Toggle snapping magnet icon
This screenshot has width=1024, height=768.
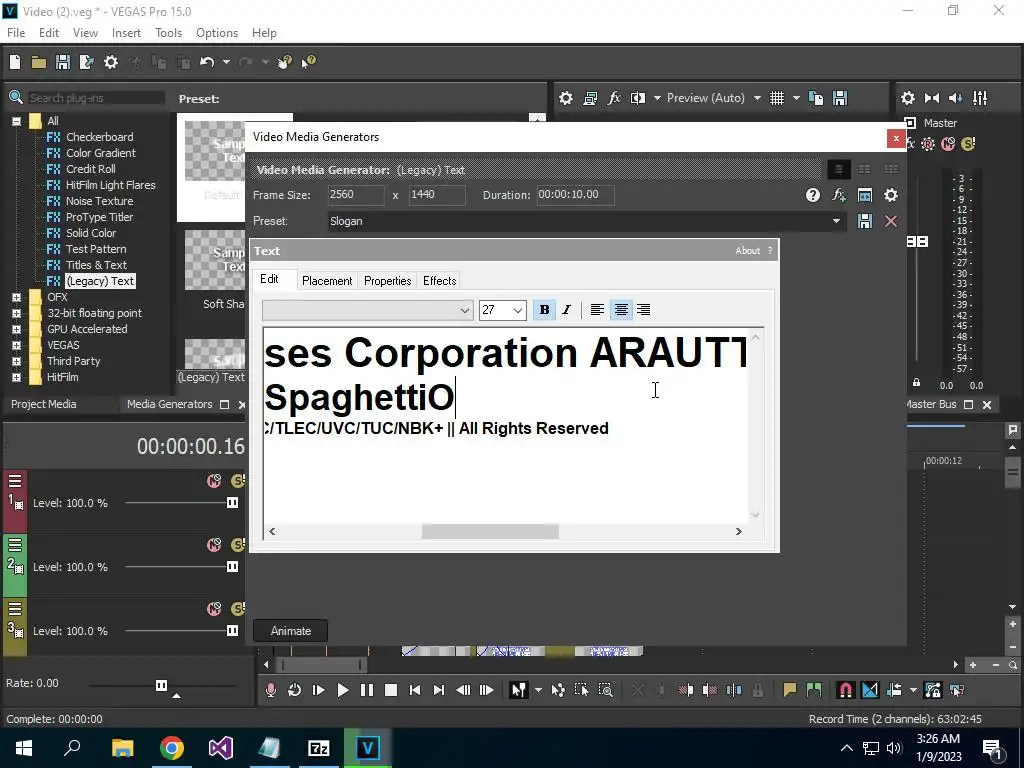845,690
